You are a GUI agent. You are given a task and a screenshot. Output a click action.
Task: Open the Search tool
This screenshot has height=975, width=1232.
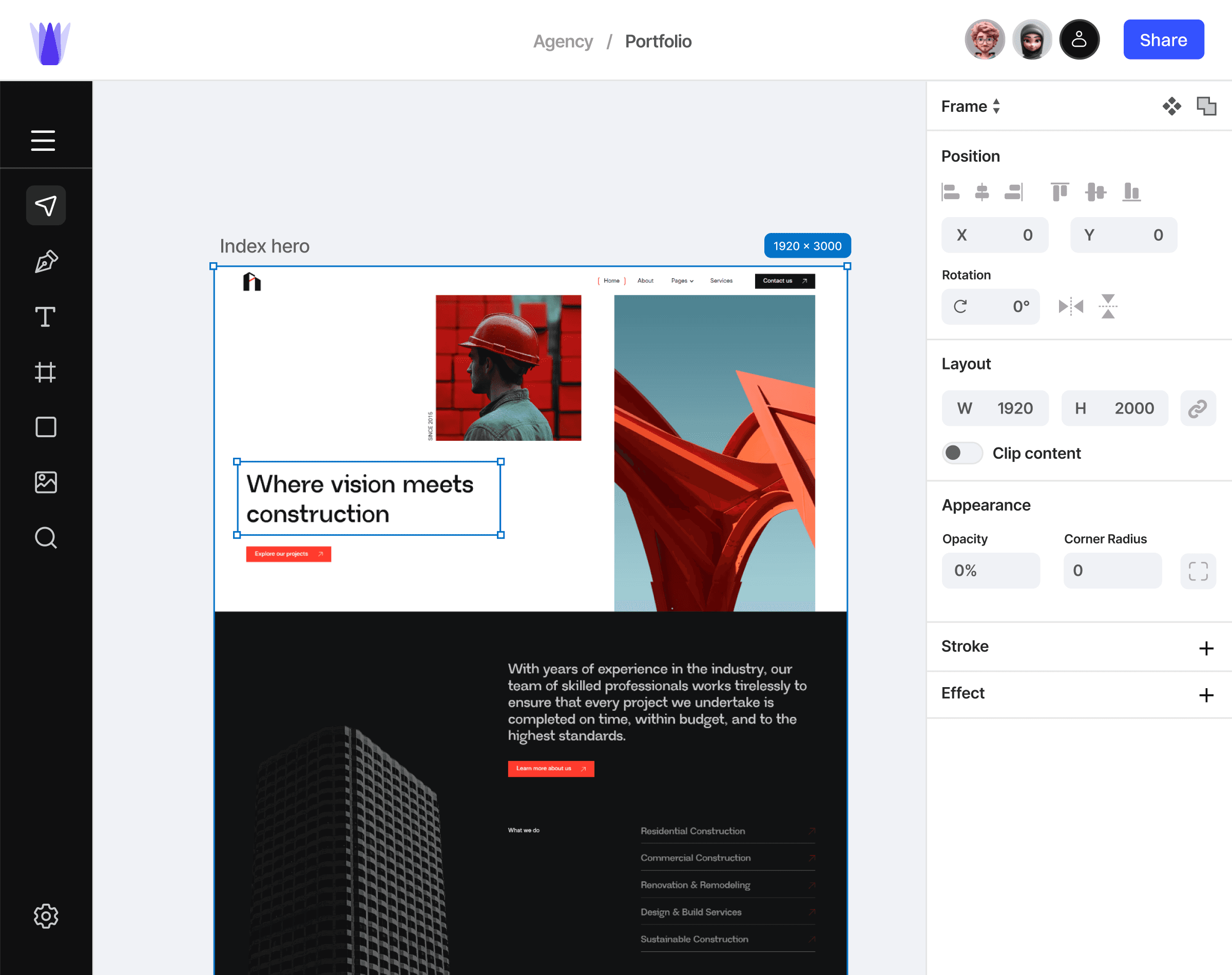[46, 538]
